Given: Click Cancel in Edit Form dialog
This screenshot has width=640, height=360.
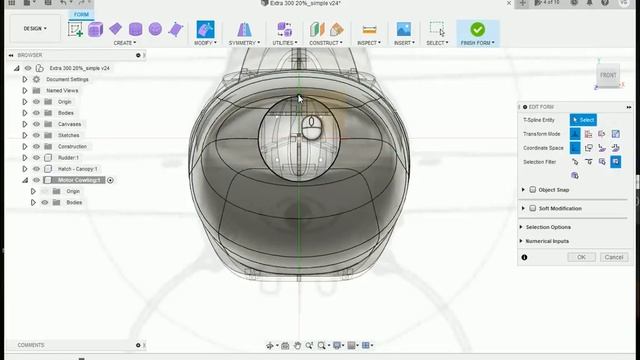Looking at the screenshot, I should 613,257.
